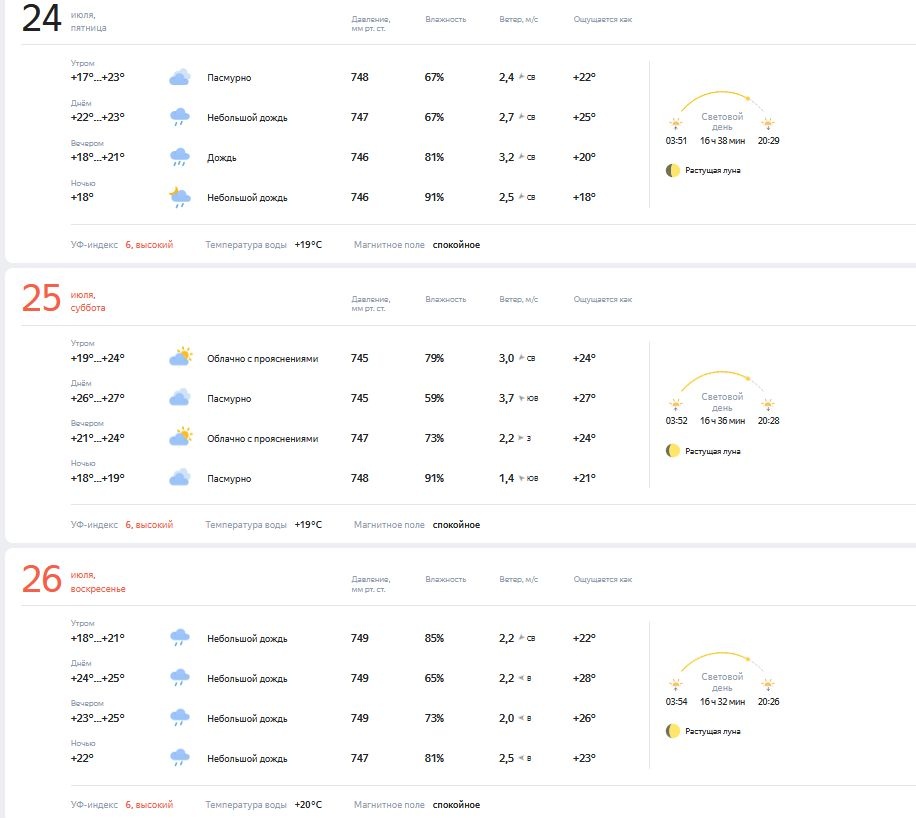Click 'Облачно с прояснениями' July 25 evening
The width and height of the screenshot is (916, 818).
tap(262, 439)
